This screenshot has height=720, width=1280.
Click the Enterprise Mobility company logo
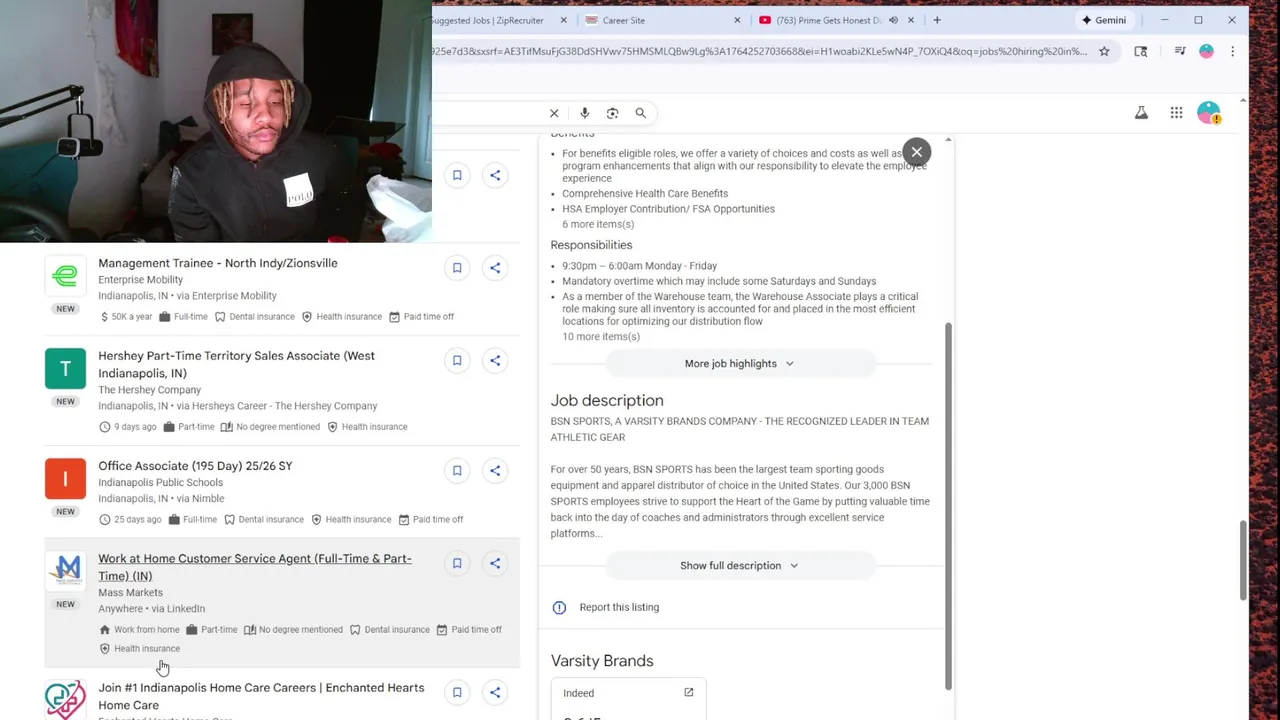pos(65,276)
